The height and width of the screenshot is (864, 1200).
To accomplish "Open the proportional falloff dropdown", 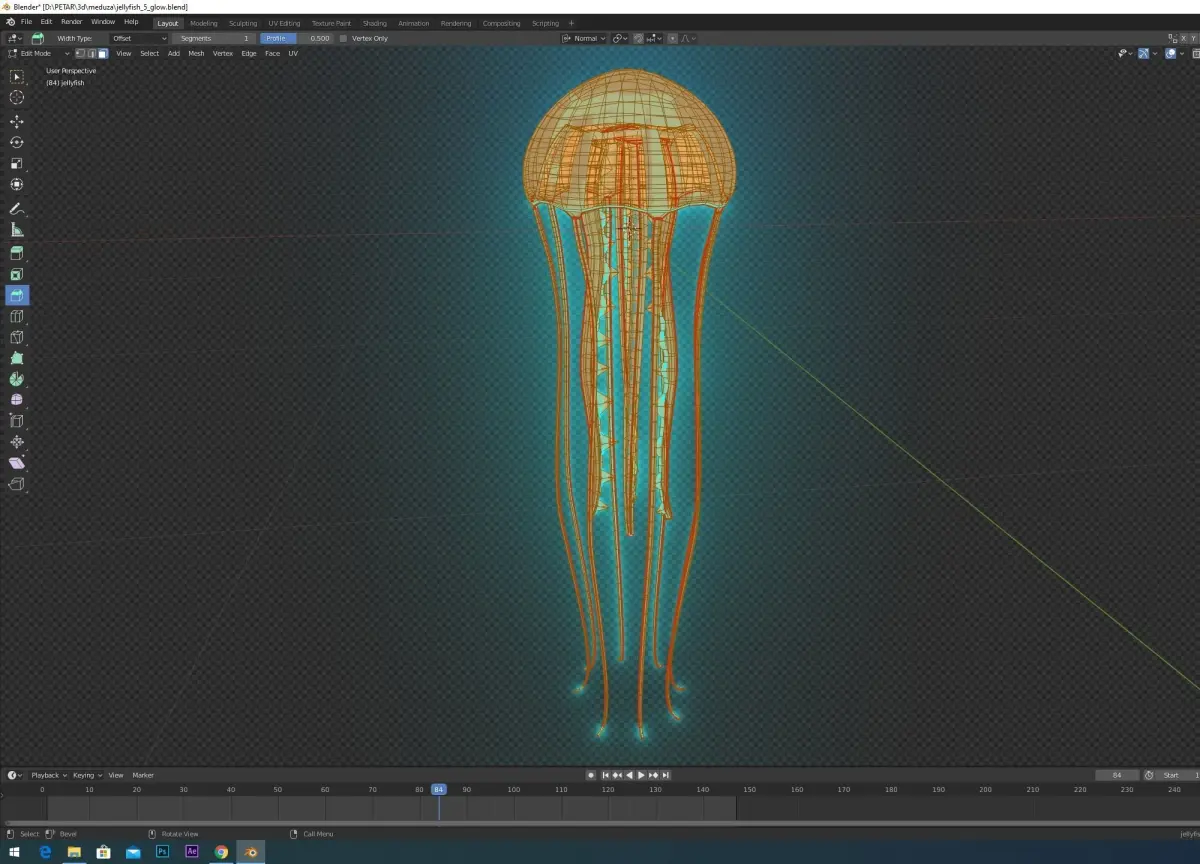I will point(688,38).
